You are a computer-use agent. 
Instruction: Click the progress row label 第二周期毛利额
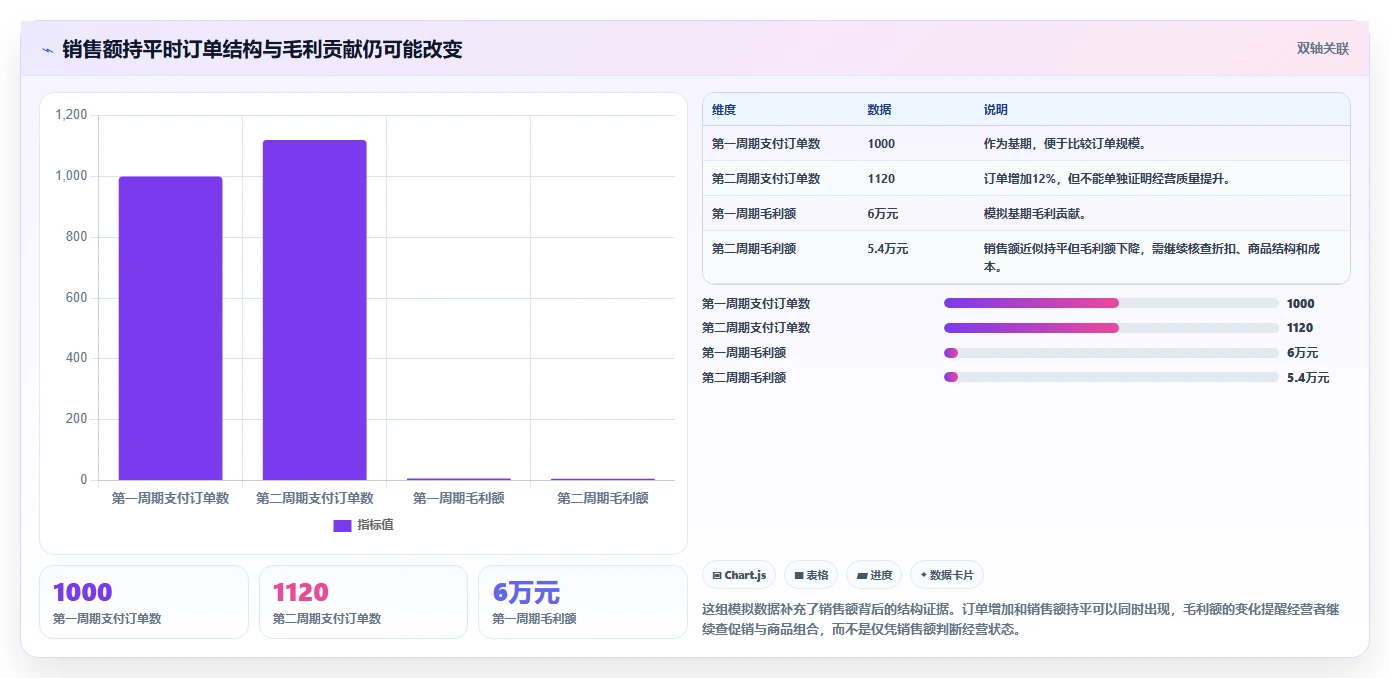coord(744,377)
